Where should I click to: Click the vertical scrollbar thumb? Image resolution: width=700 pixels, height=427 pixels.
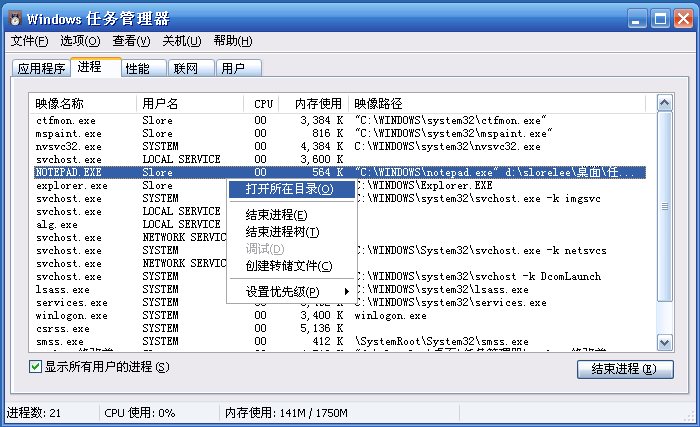[x=665, y=207]
